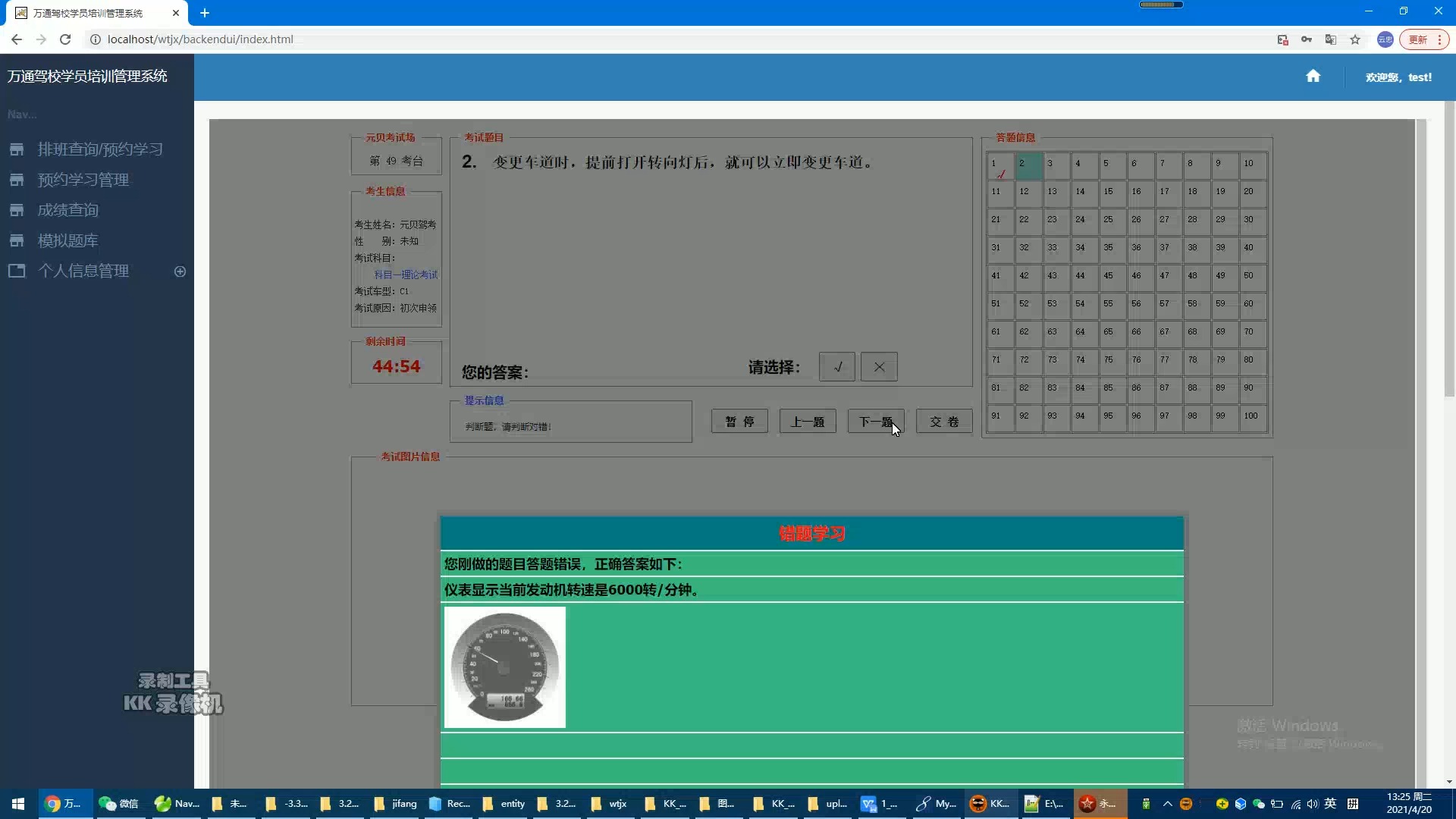The image size is (1456, 819).
Task: Open 预约学习管理 menu item
Action: pos(83,180)
